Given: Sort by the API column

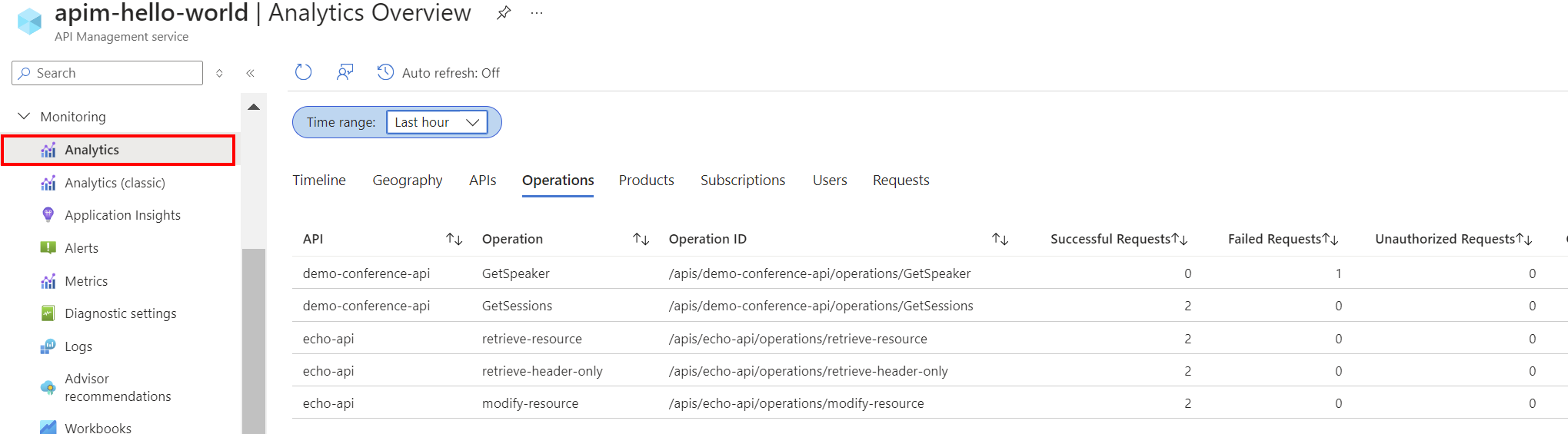Looking at the screenshot, I should pyautogui.click(x=454, y=239).
